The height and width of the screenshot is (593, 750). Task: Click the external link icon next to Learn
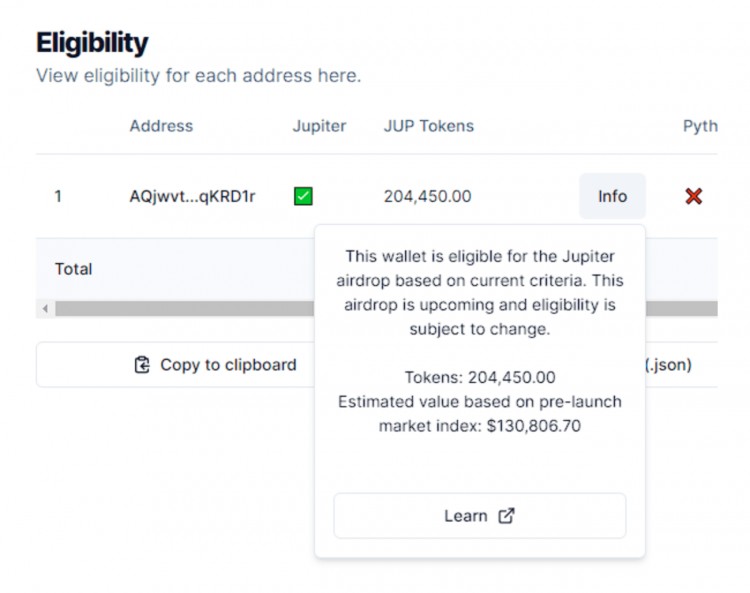pyautogui.click(x=507, y=516)
